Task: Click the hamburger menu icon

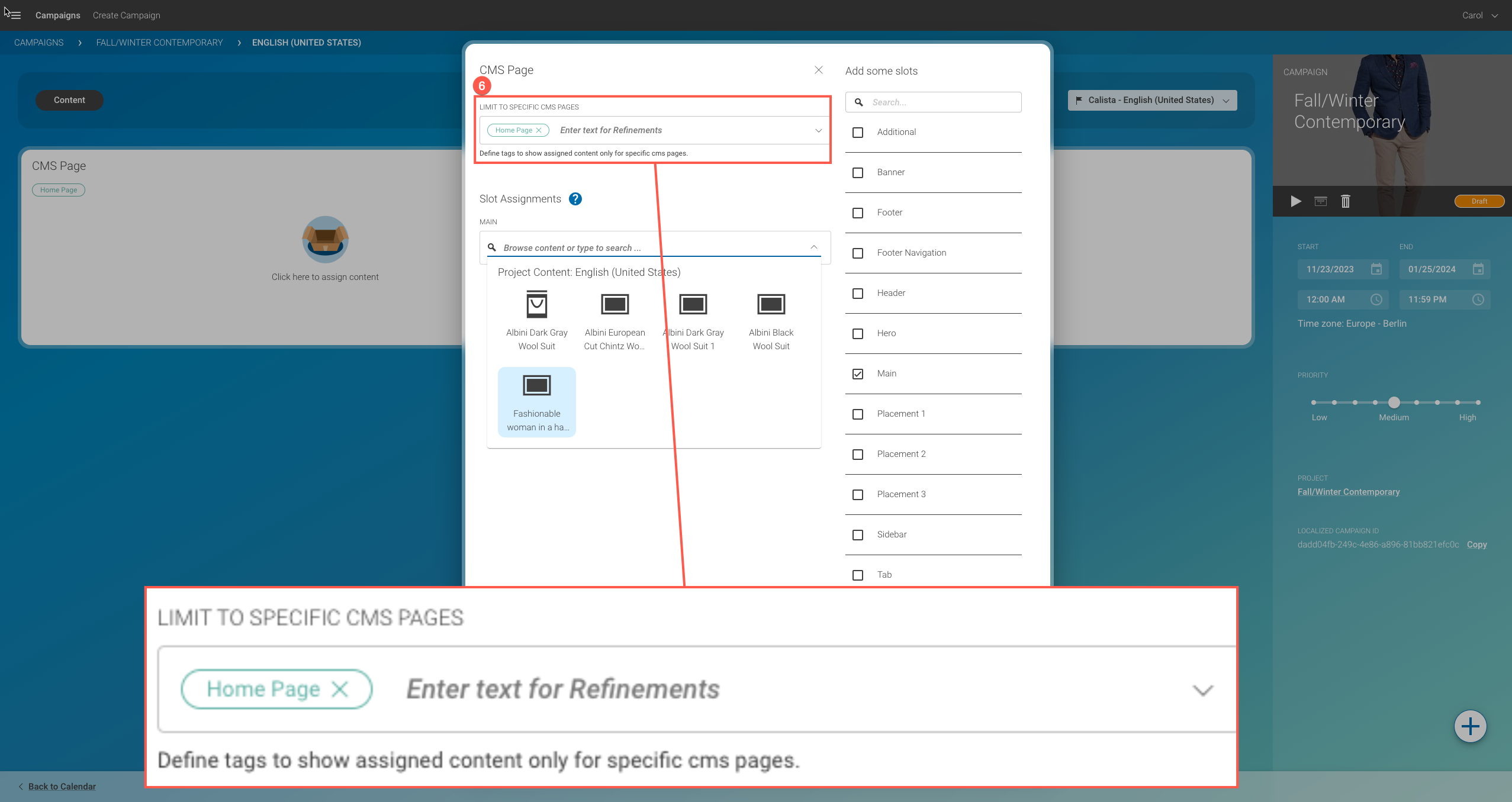Action: coord(15,15)
